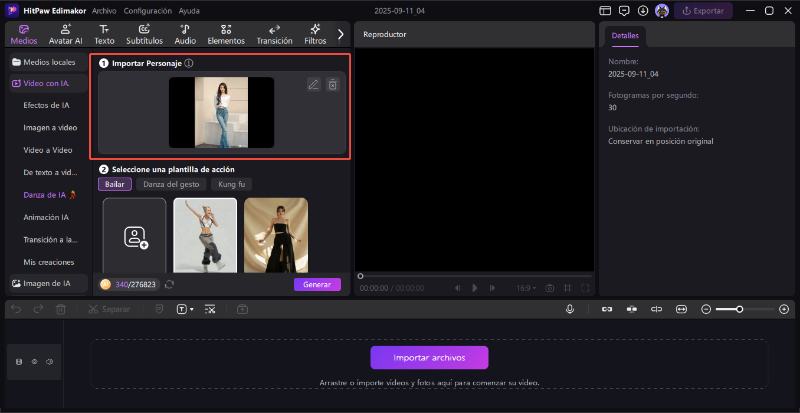Click the crop icon in the player
This screenshot has width=800, height=413.
[567, 288]
